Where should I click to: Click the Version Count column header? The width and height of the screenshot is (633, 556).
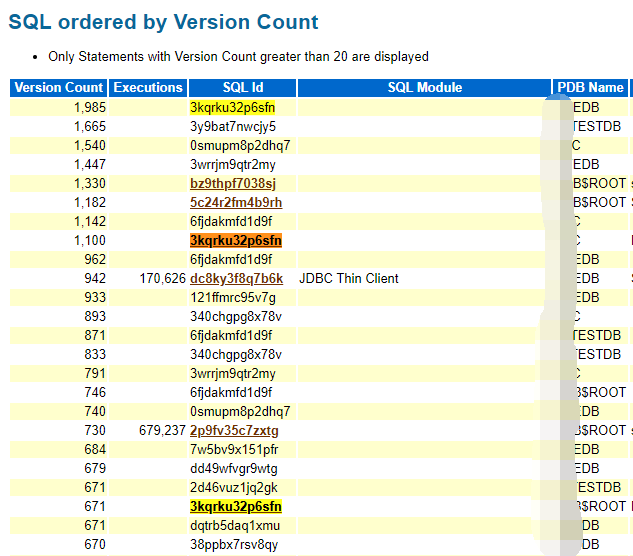tap(59, 88)
